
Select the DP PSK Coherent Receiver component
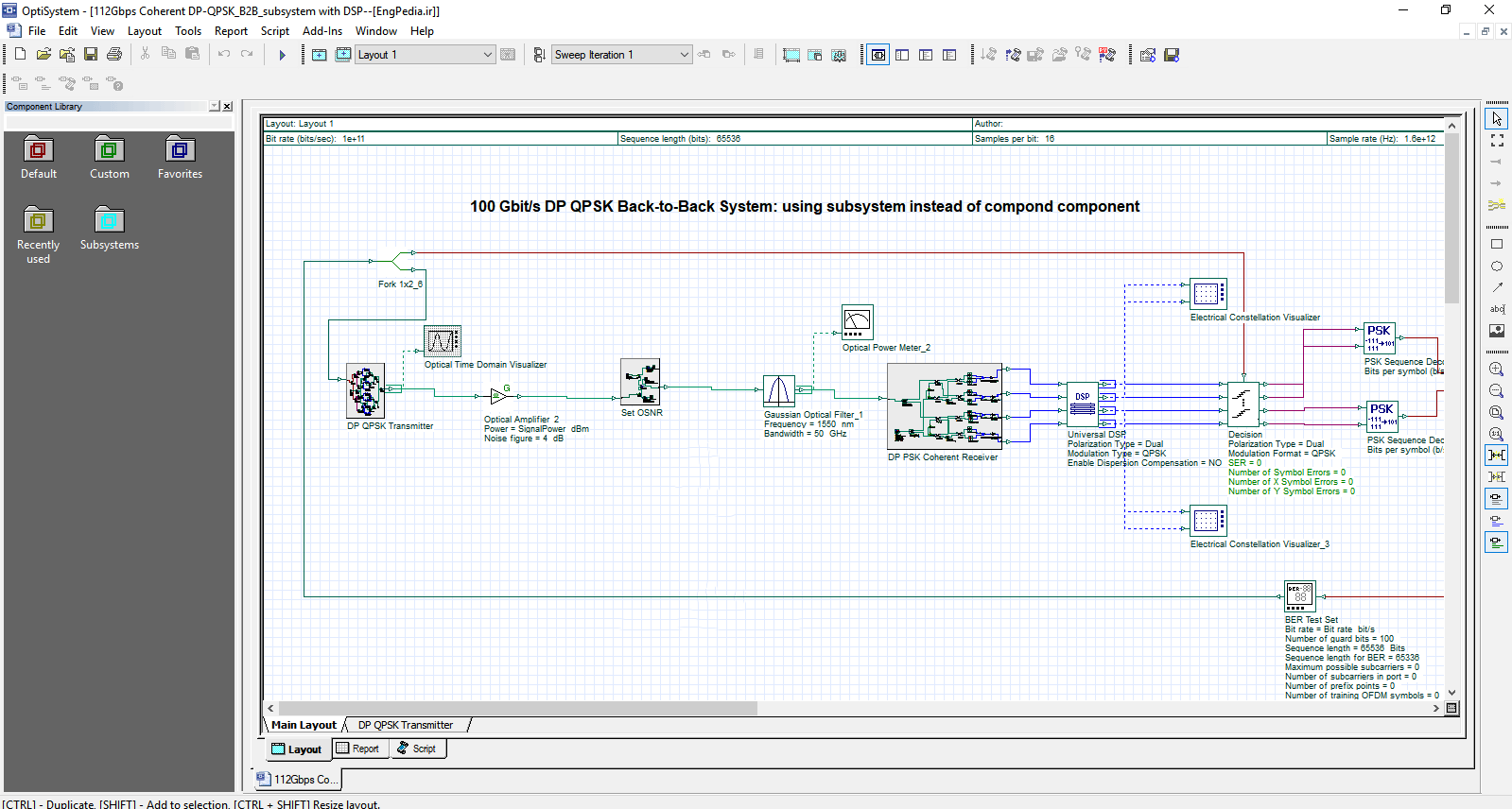[944, 405]
